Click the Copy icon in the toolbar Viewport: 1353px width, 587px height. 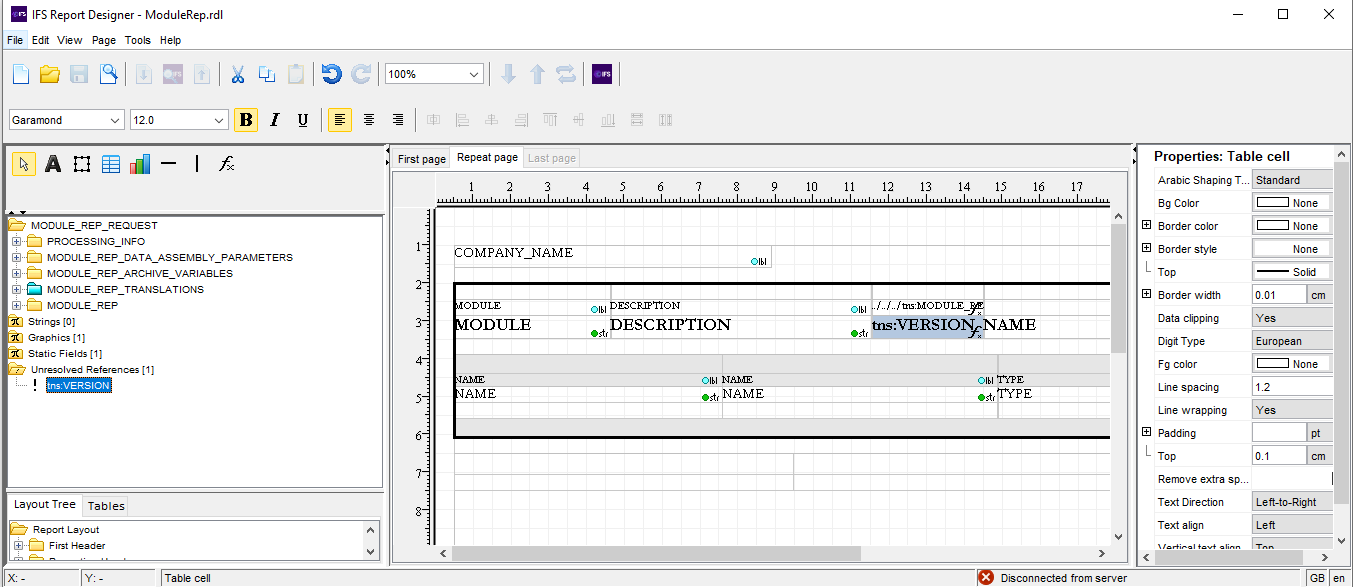click(x=267, y=74)
